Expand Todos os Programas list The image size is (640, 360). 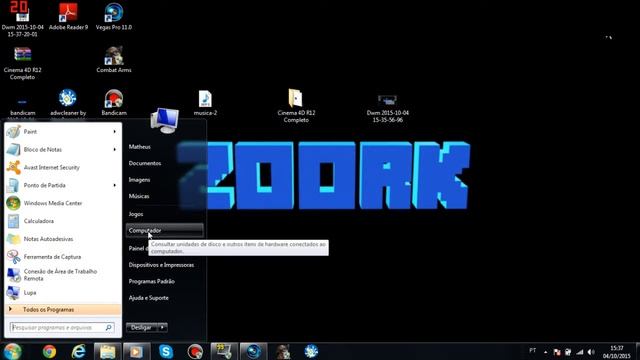click(63, 310)
